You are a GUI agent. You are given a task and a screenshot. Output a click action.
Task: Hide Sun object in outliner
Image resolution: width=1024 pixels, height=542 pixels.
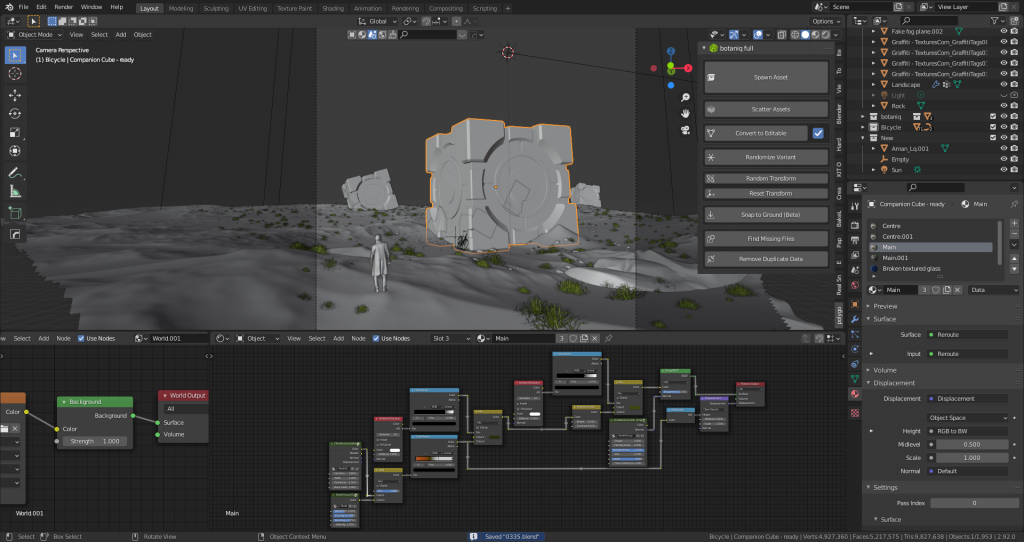click(1004, 170)
